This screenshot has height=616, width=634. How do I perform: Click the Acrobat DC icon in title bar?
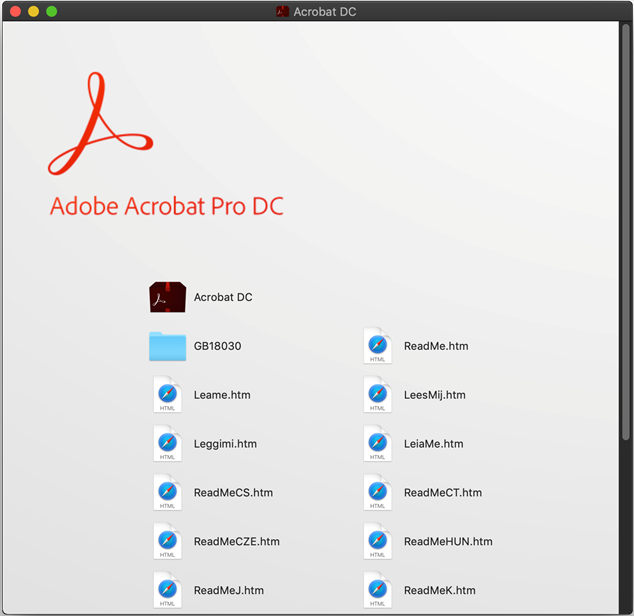[x=282, y=11]
